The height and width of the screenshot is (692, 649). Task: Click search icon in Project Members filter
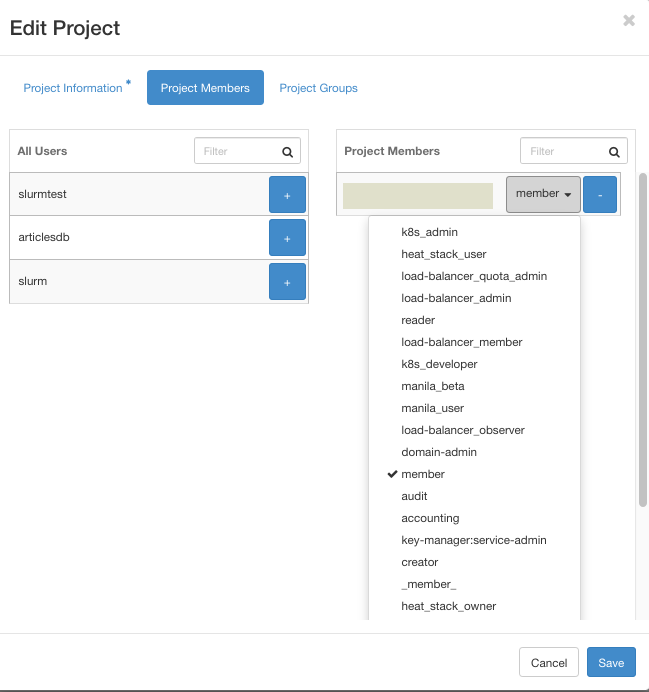point(614,152)
